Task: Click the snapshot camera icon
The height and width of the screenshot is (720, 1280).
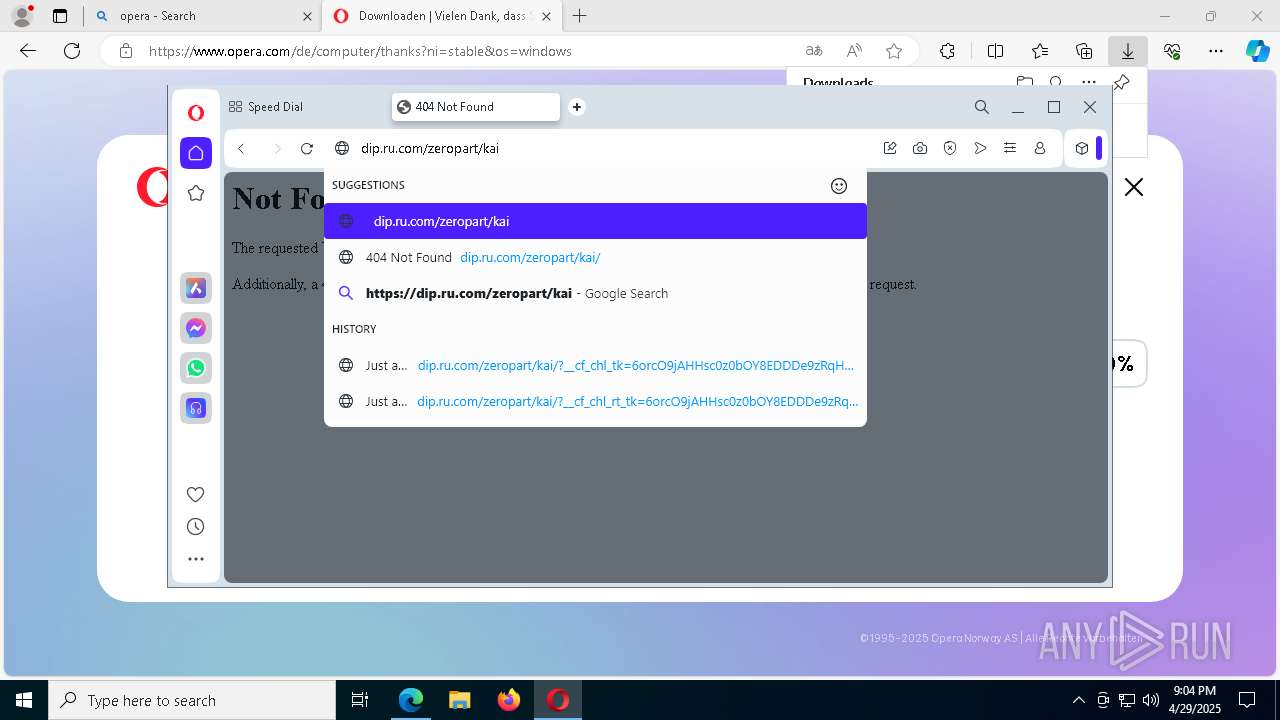Action: pyautogui.click(x=920, y=148)
